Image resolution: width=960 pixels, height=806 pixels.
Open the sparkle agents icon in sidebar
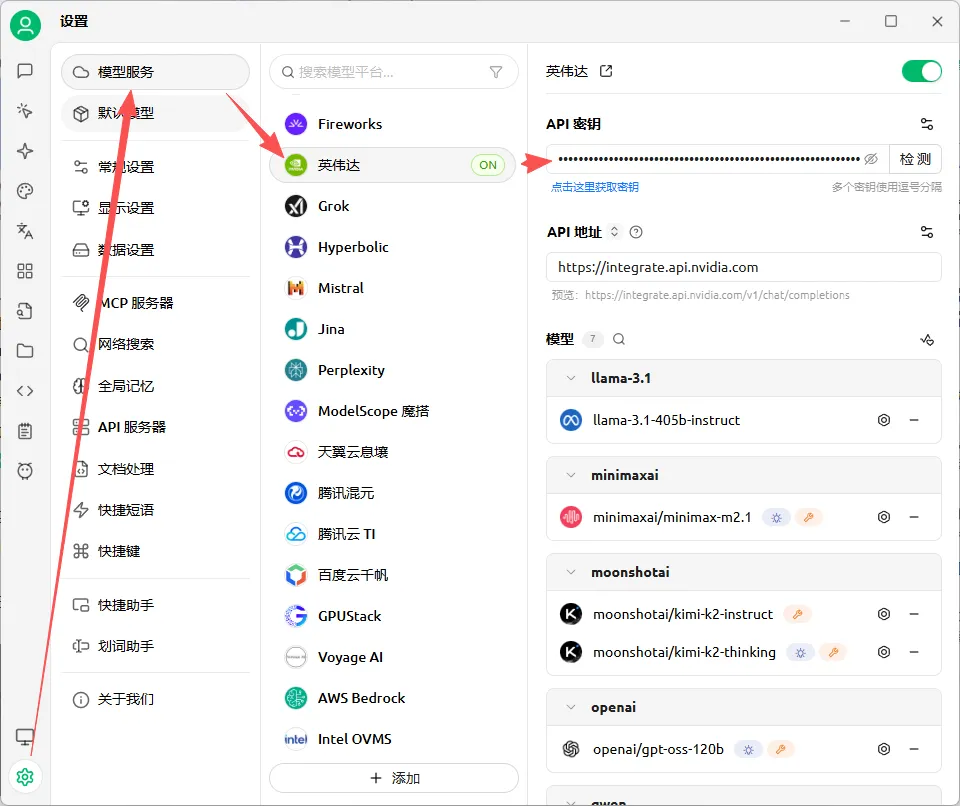point(24,151)
